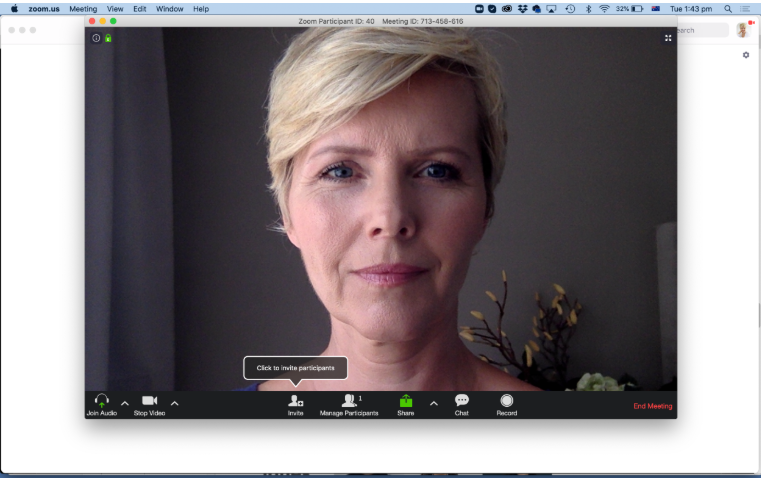Click the clock showing Tue 1:43 pm

pyautogui.click(x=691, y=9)
